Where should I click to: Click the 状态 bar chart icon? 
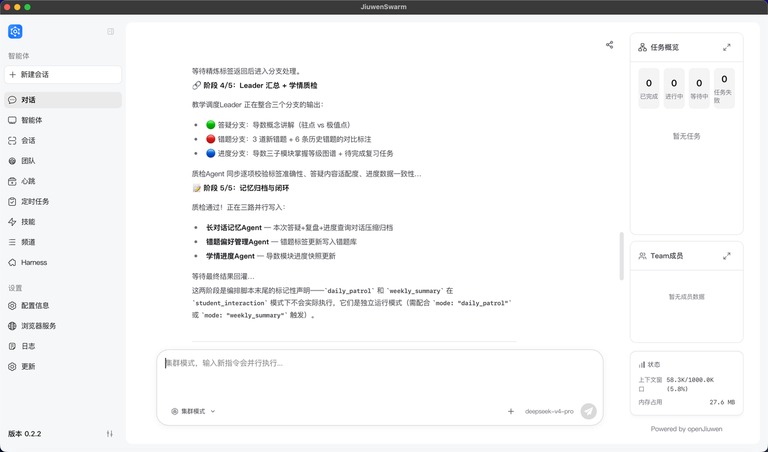[x=642, y=365]
